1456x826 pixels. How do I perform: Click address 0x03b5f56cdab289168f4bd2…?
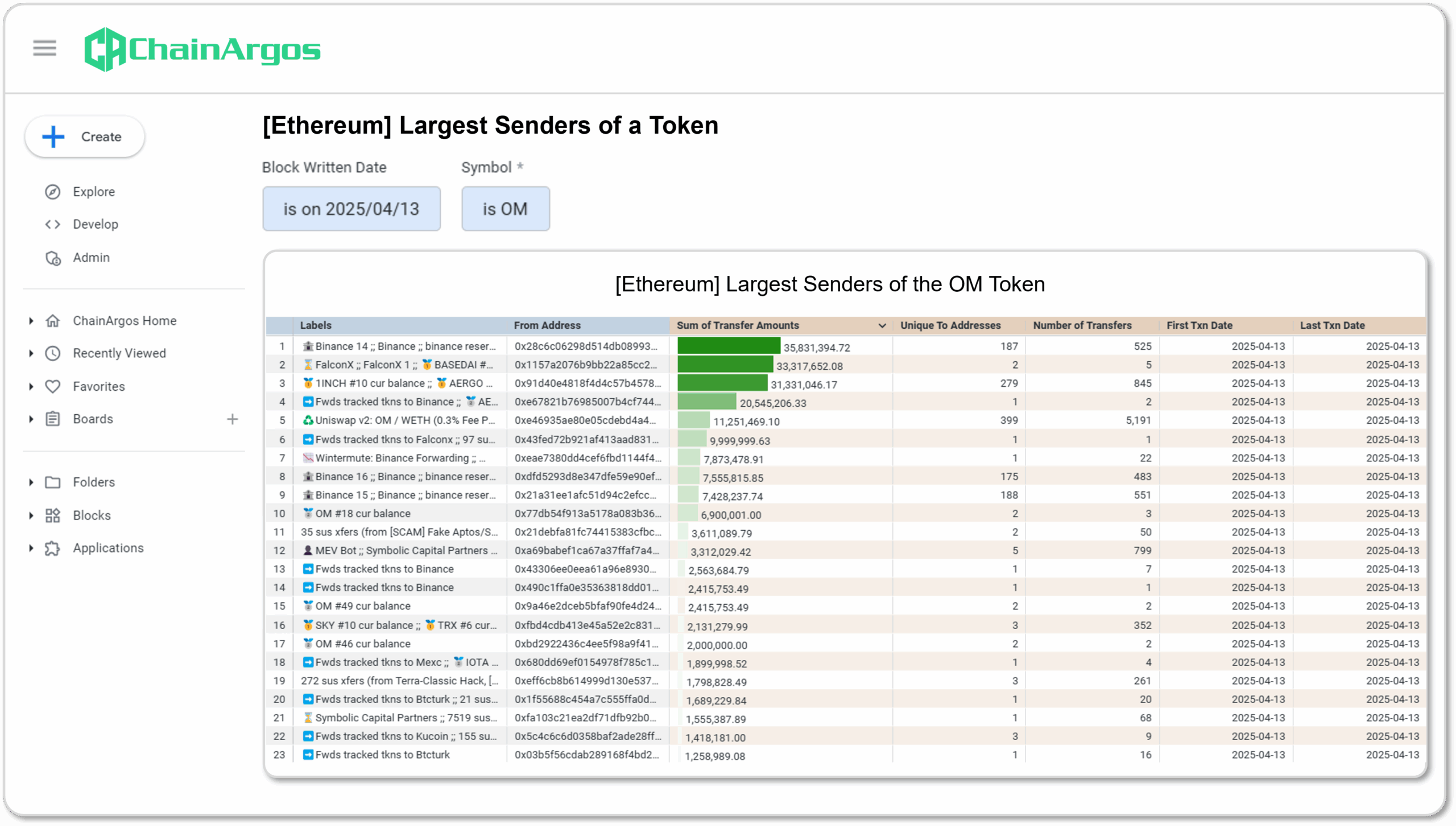[x=587, y=755]
